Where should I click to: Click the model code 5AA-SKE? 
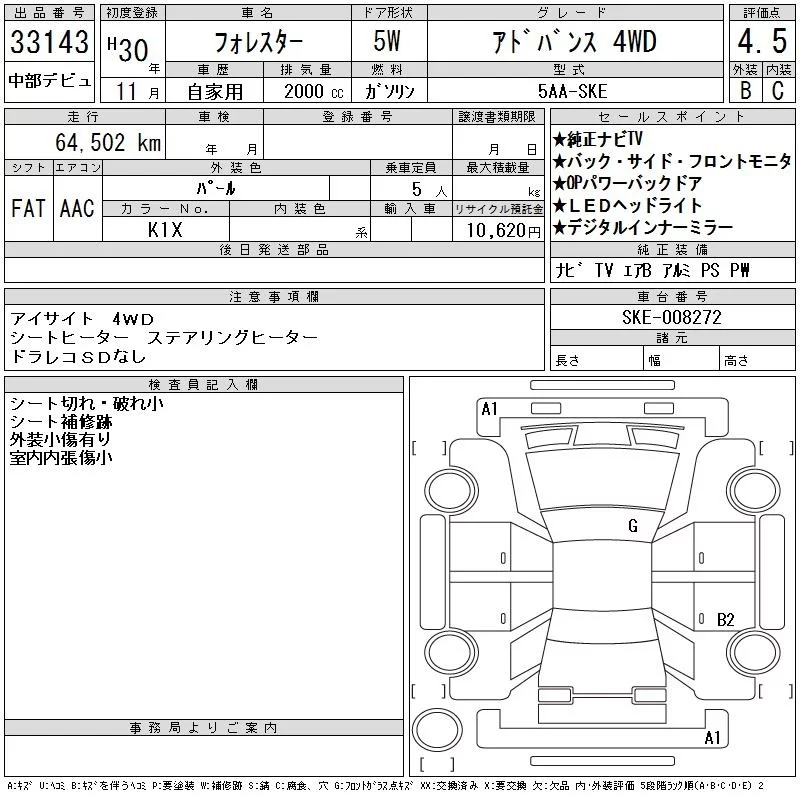pos(572,91)
